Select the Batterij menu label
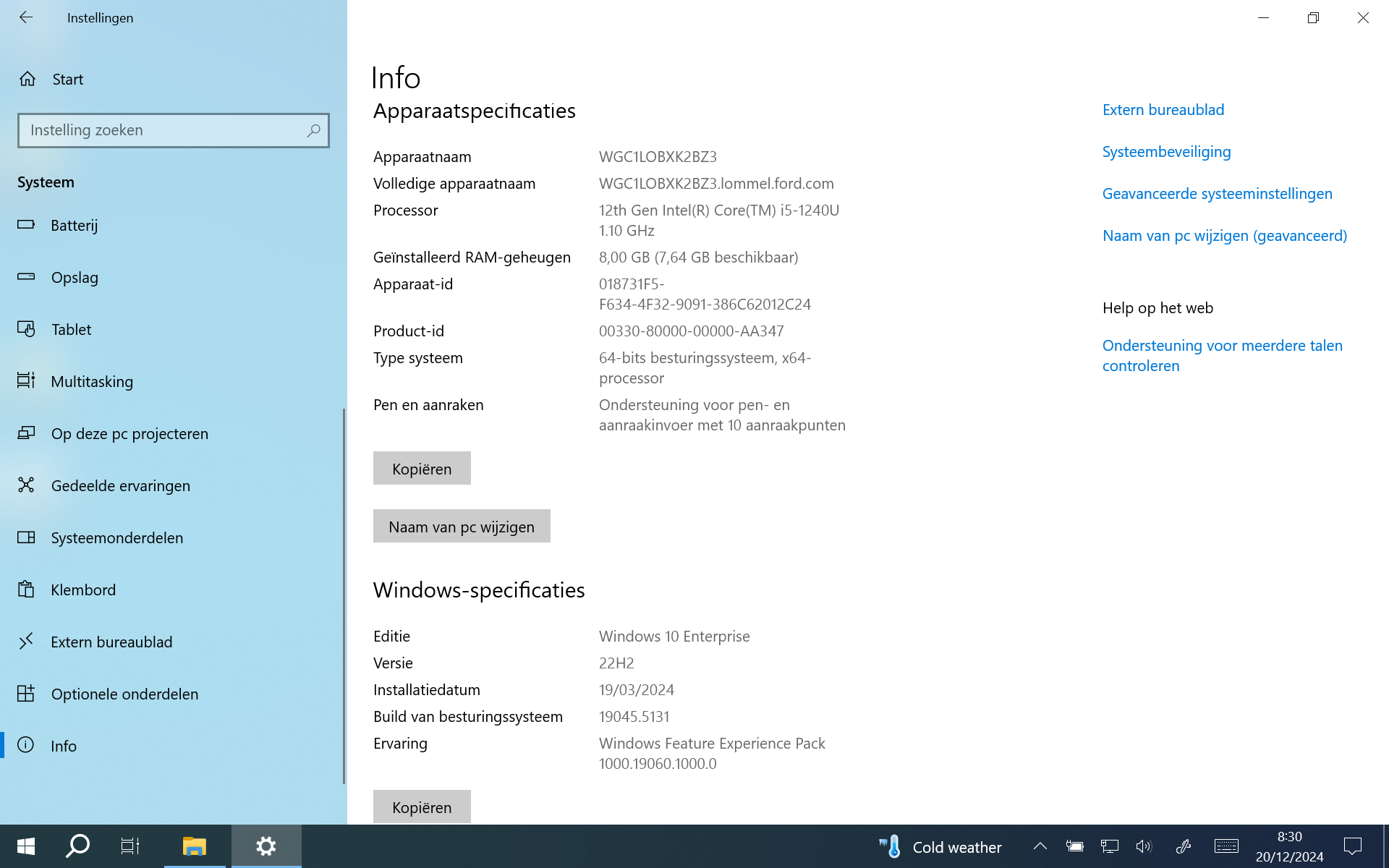 (x=75, y=226)
